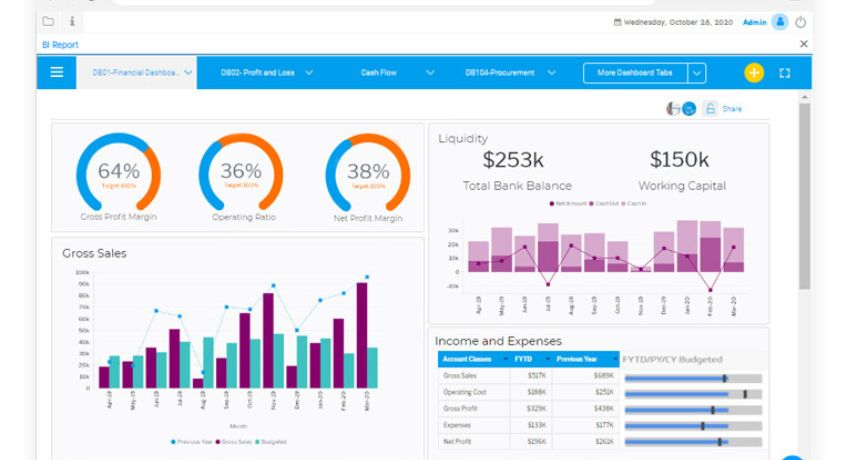Click the vertical scrollbar on right

click(804, 200)
